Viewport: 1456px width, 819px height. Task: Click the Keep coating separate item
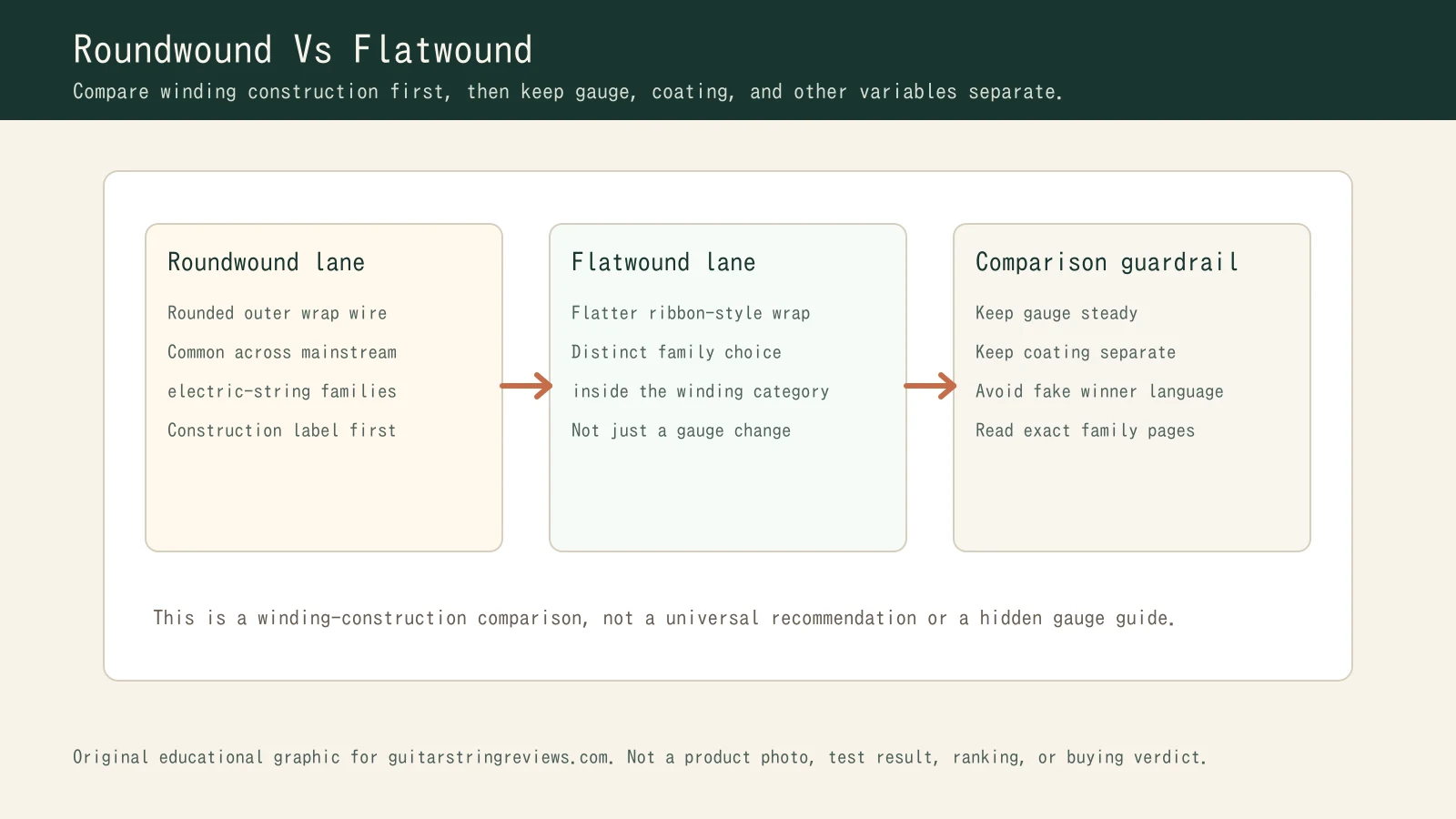click(1076, 352)
